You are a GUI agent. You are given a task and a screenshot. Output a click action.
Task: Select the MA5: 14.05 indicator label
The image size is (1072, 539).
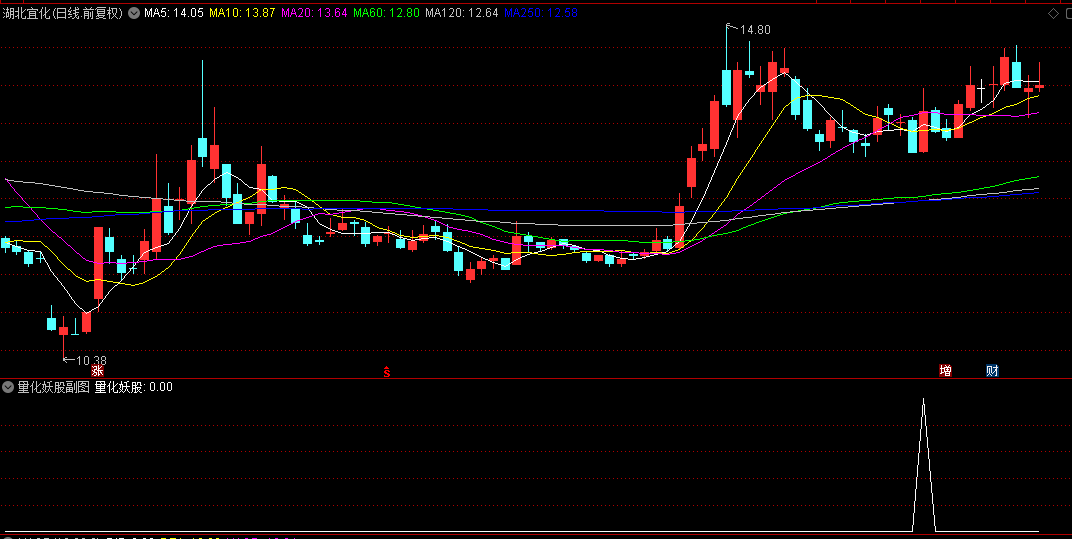(174, 12)
